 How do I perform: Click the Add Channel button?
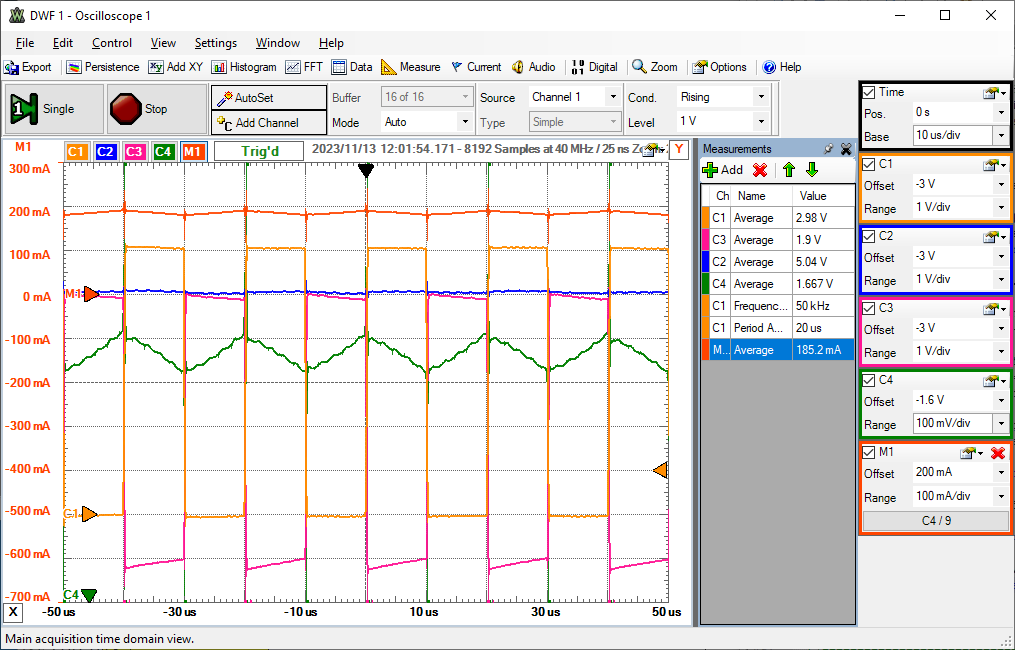268,123
